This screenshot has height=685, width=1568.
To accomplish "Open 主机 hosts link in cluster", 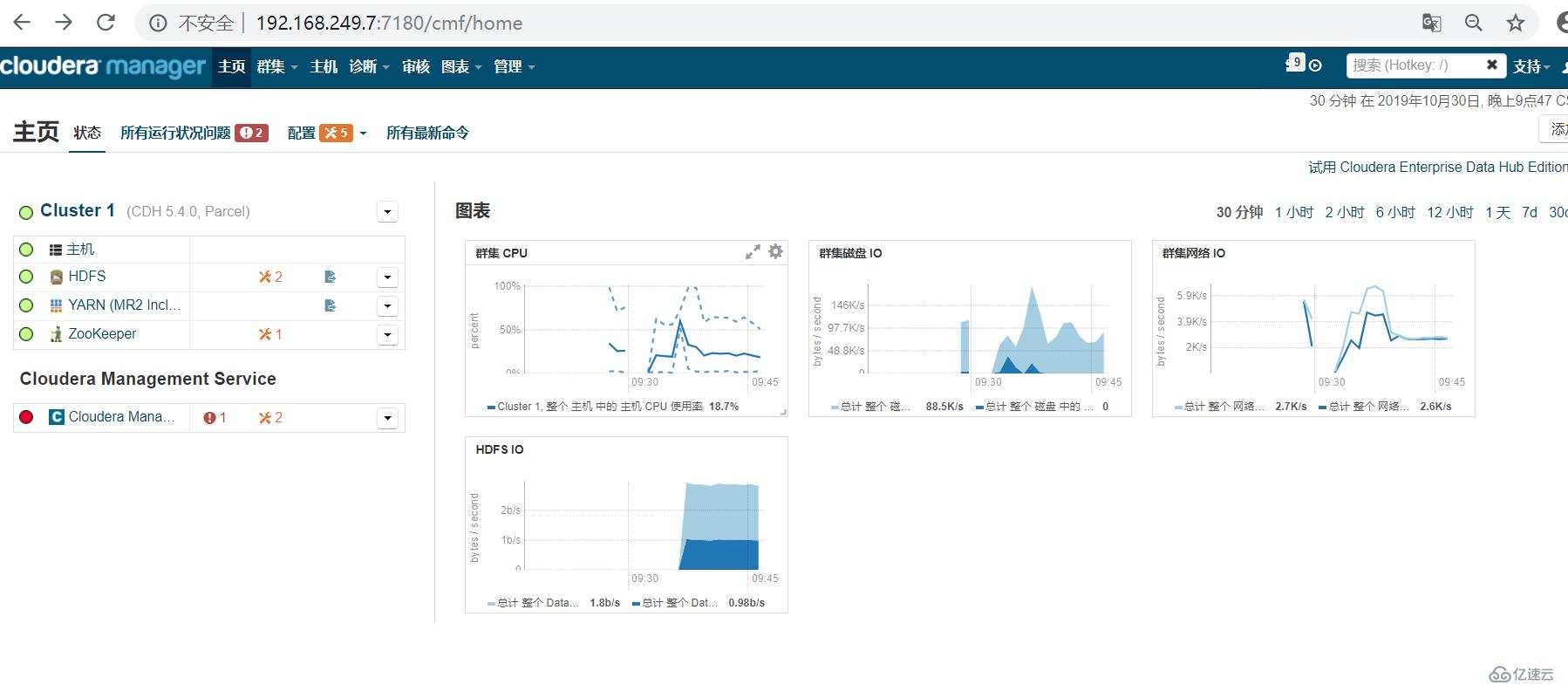I will (x=80, y=250).
